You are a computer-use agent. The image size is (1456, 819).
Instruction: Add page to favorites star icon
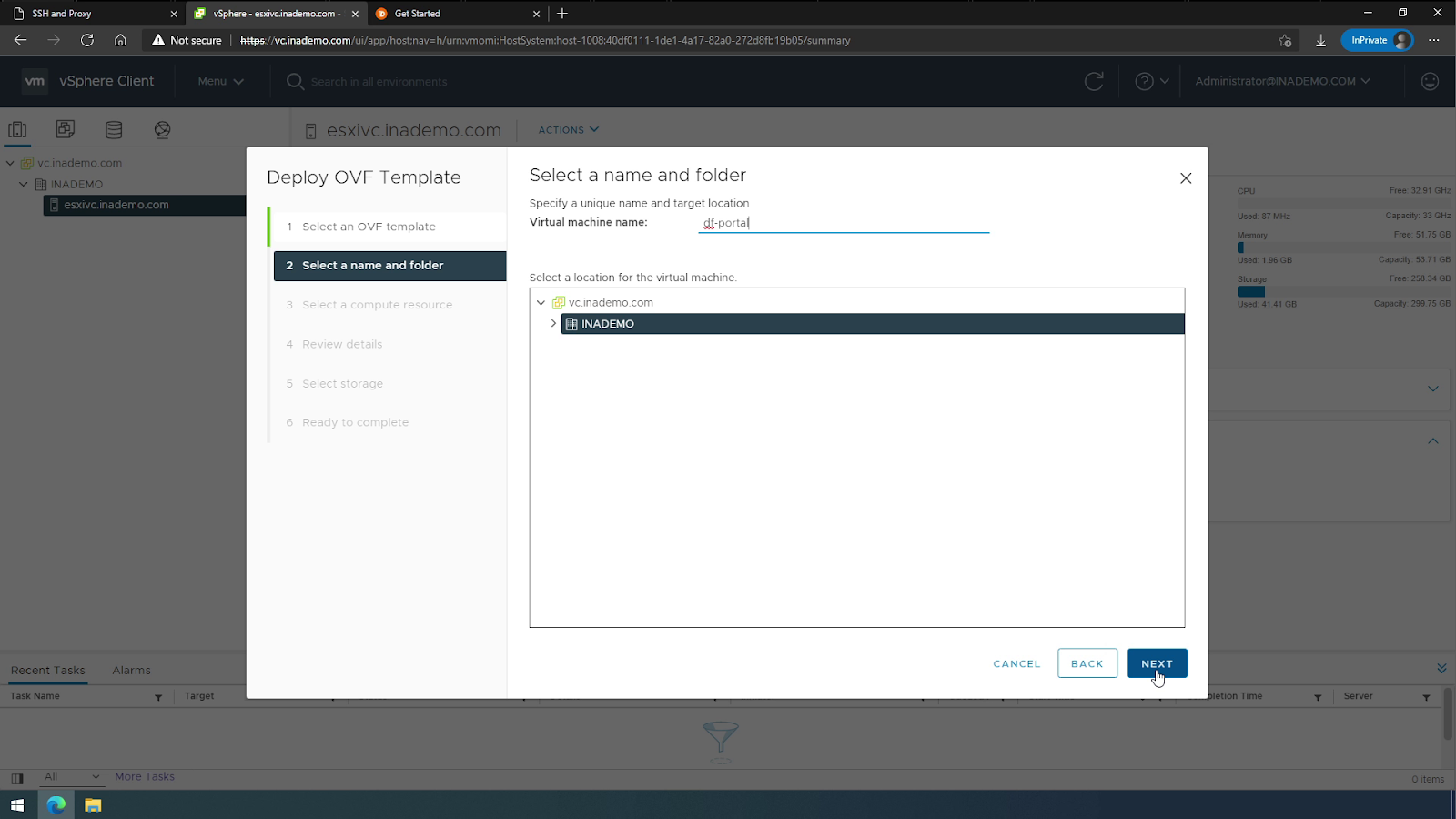pos(1285,40)
